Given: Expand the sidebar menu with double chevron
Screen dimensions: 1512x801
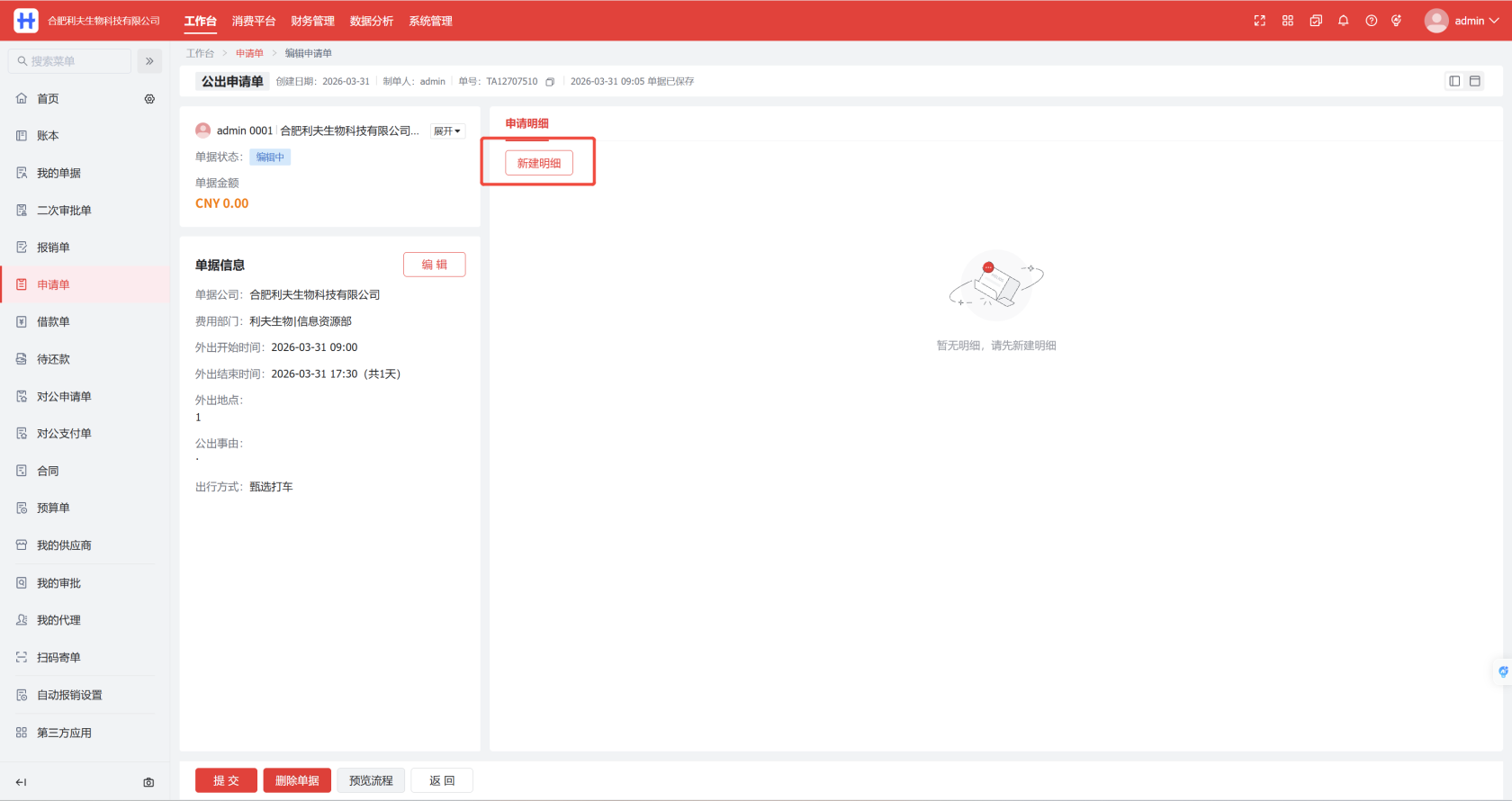Looking at the screenshot, I should [149, 61].
